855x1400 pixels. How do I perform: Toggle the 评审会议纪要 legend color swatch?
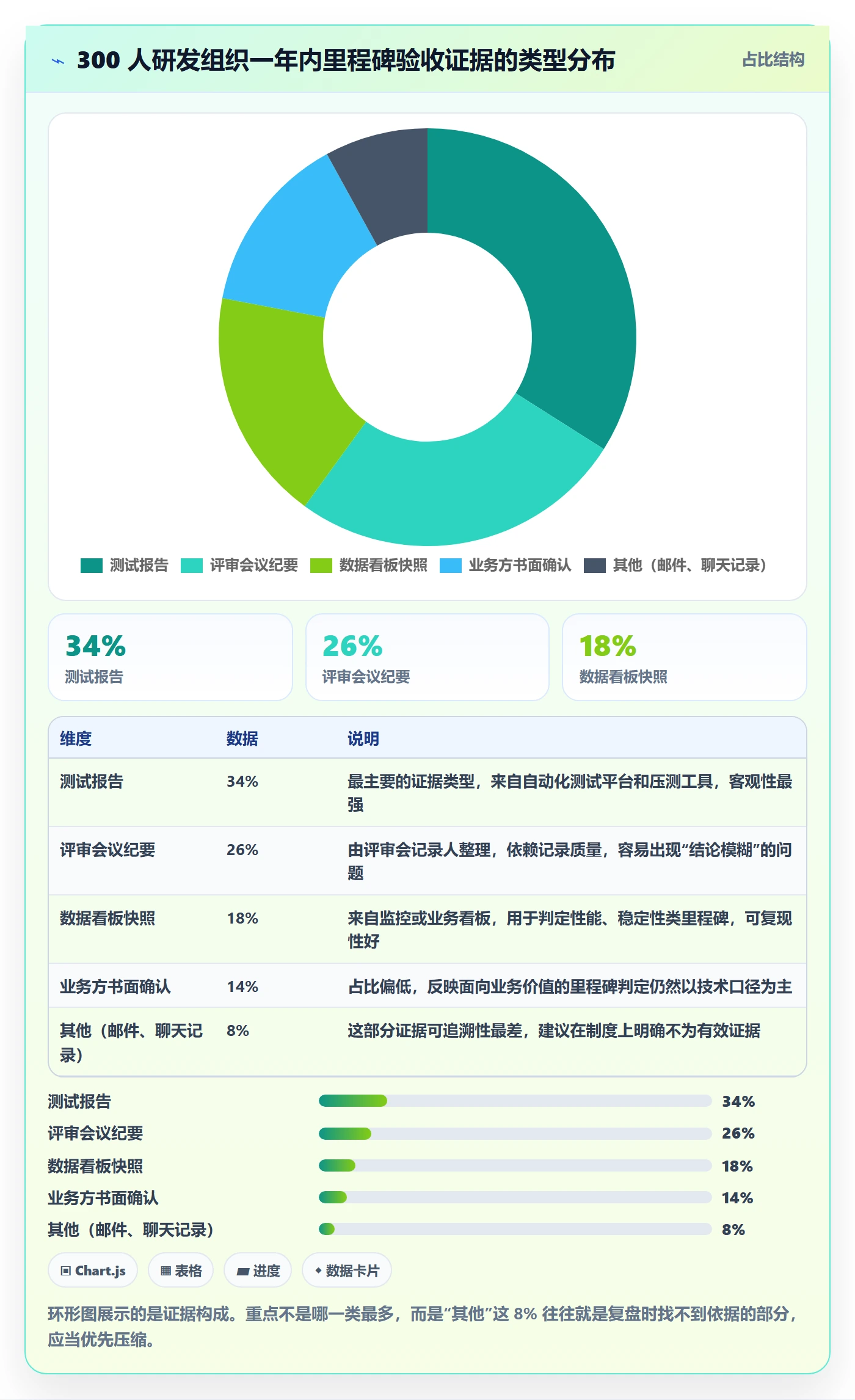click(192, 566)
